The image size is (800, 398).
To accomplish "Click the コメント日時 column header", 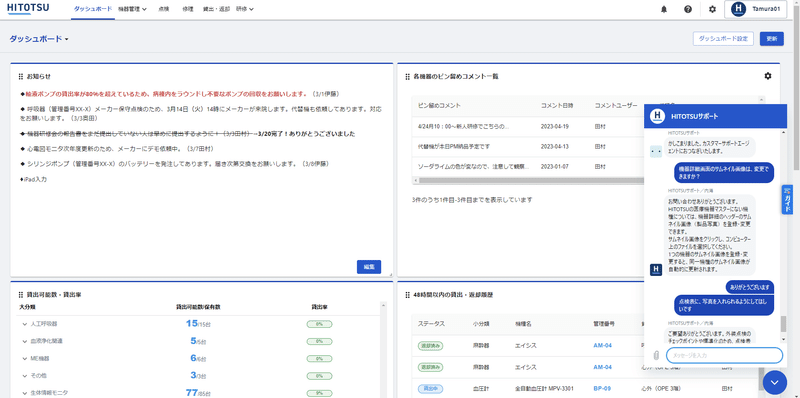I will click(557, 106).
